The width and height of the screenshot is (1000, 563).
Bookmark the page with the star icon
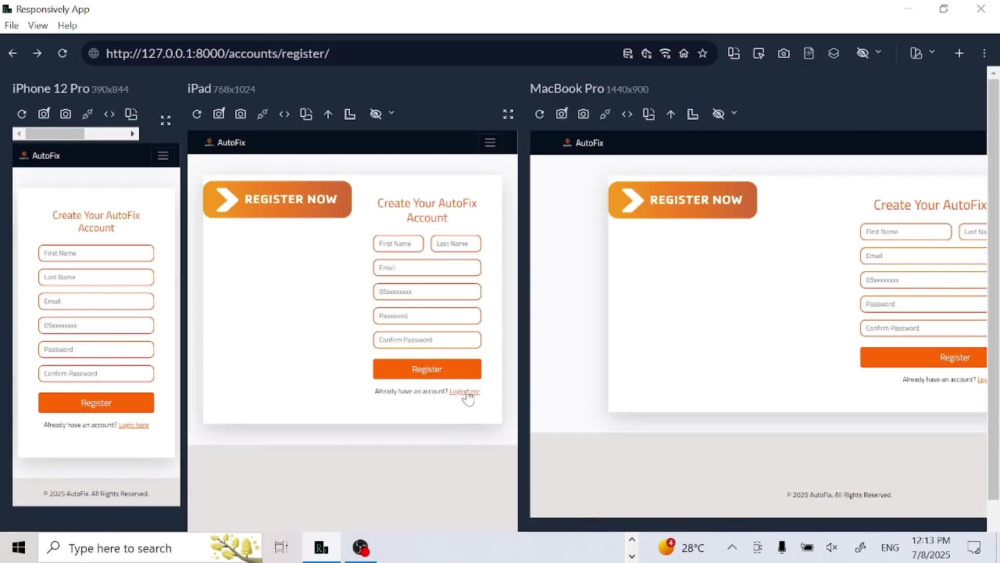click(702, 54)
